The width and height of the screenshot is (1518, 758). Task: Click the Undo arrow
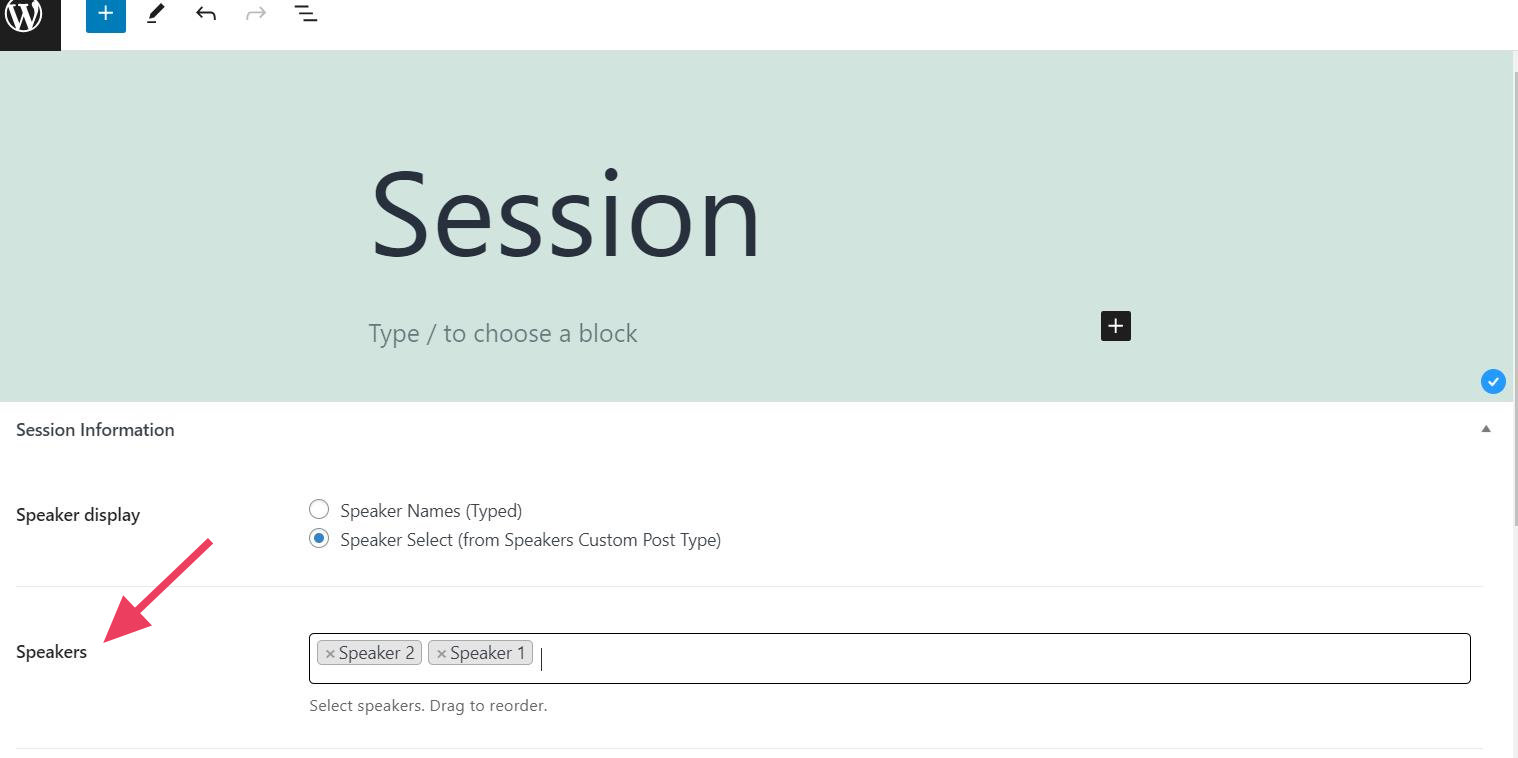point(206,14)
